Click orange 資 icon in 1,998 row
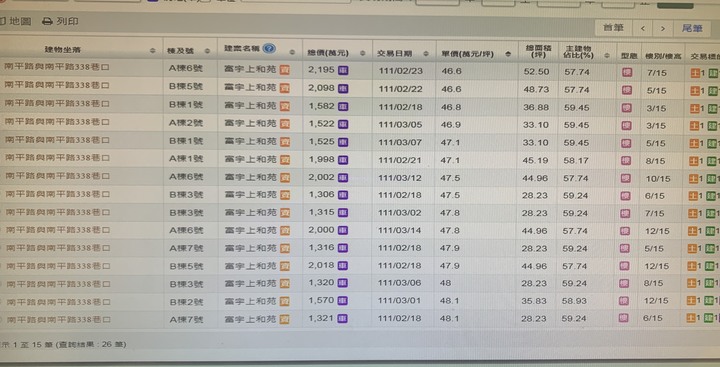 (x=285, y=160)
